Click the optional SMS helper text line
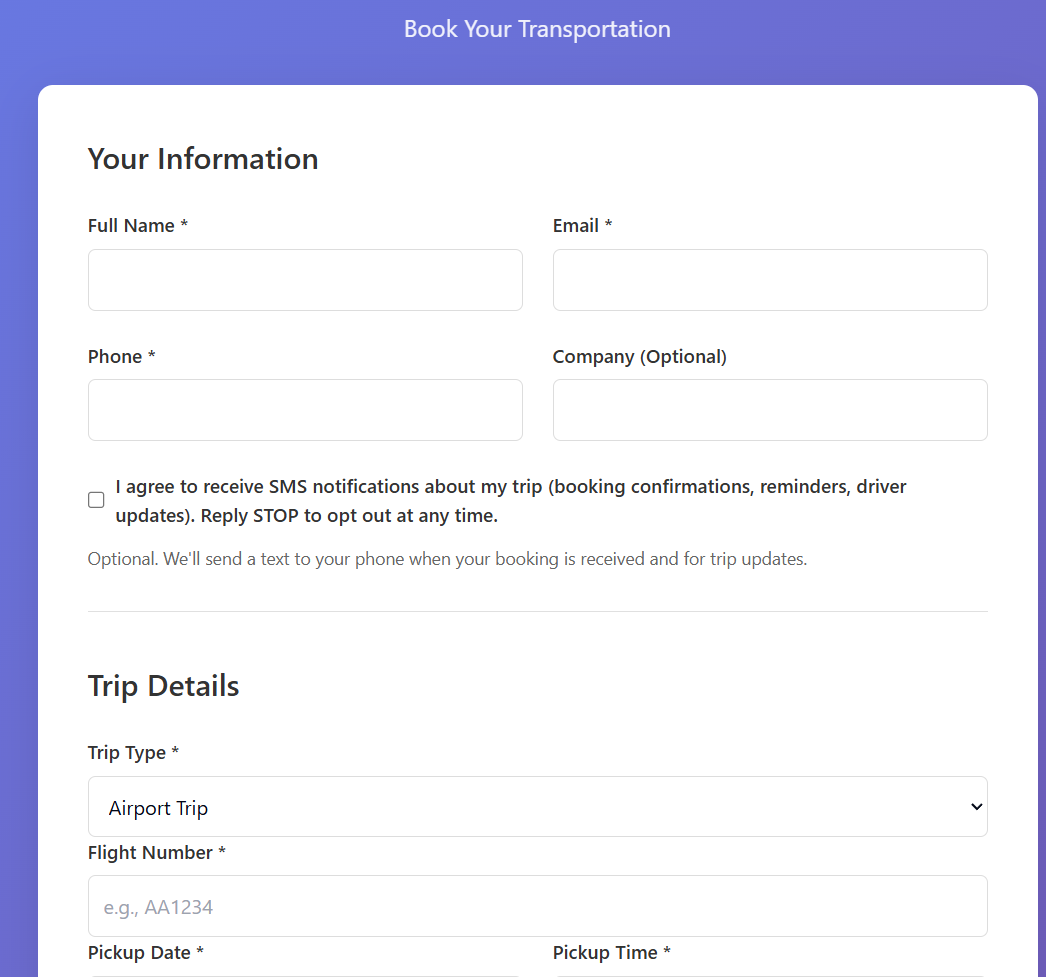The image size is (1046, 977). pyautogui.click(x=447, y=558)
